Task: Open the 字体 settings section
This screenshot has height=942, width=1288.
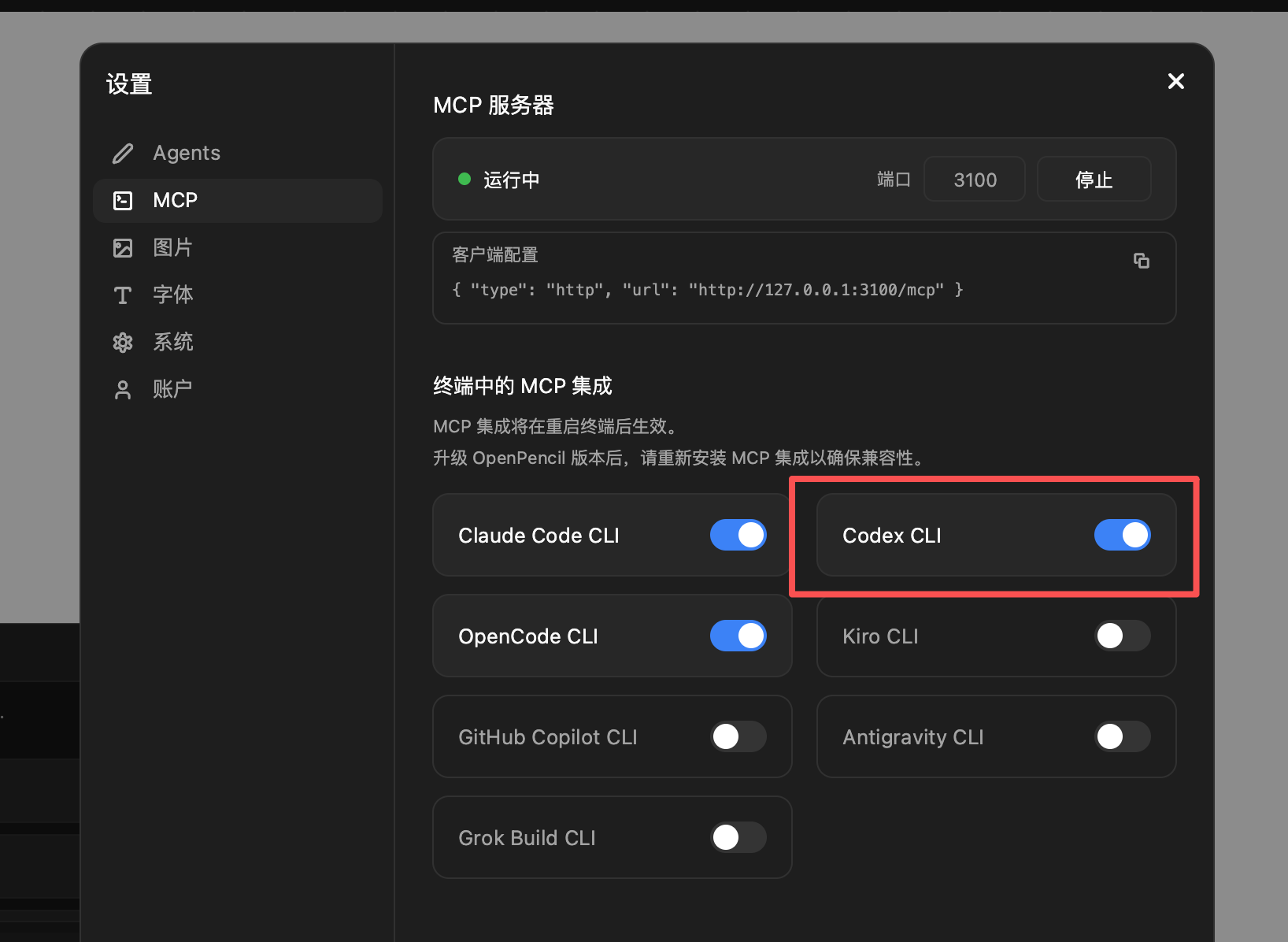Action: point(238,295)
